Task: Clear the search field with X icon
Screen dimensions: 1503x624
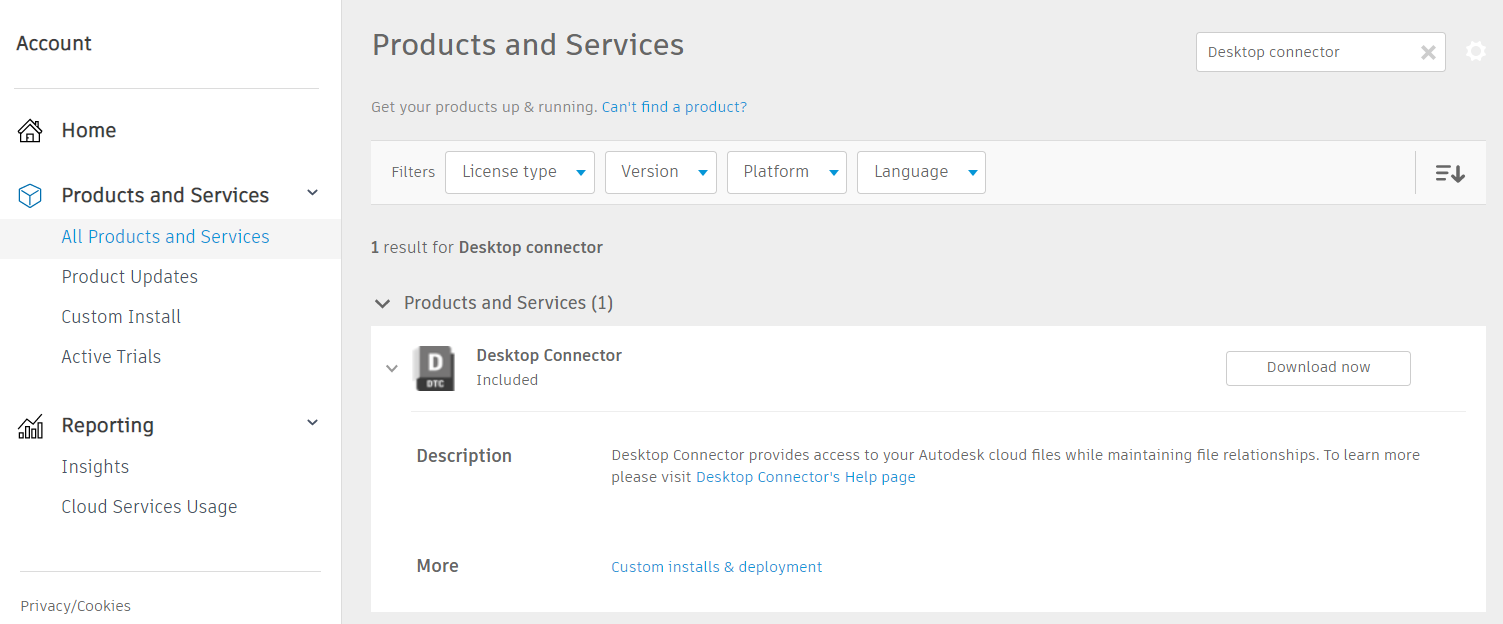Action: (x=1428, y=53)
